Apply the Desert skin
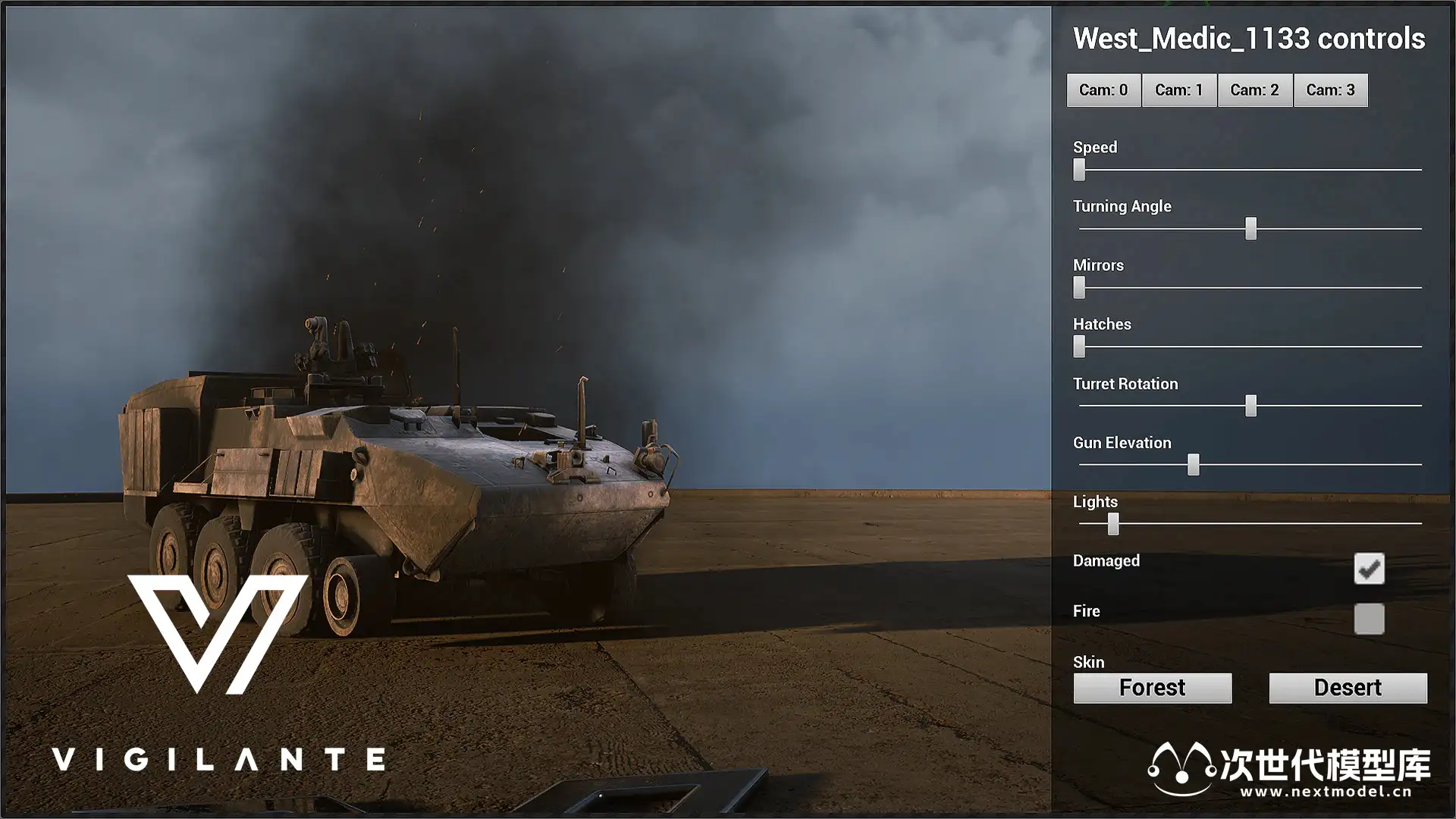The image size is (1456, 819). [x=1348, y=688]
